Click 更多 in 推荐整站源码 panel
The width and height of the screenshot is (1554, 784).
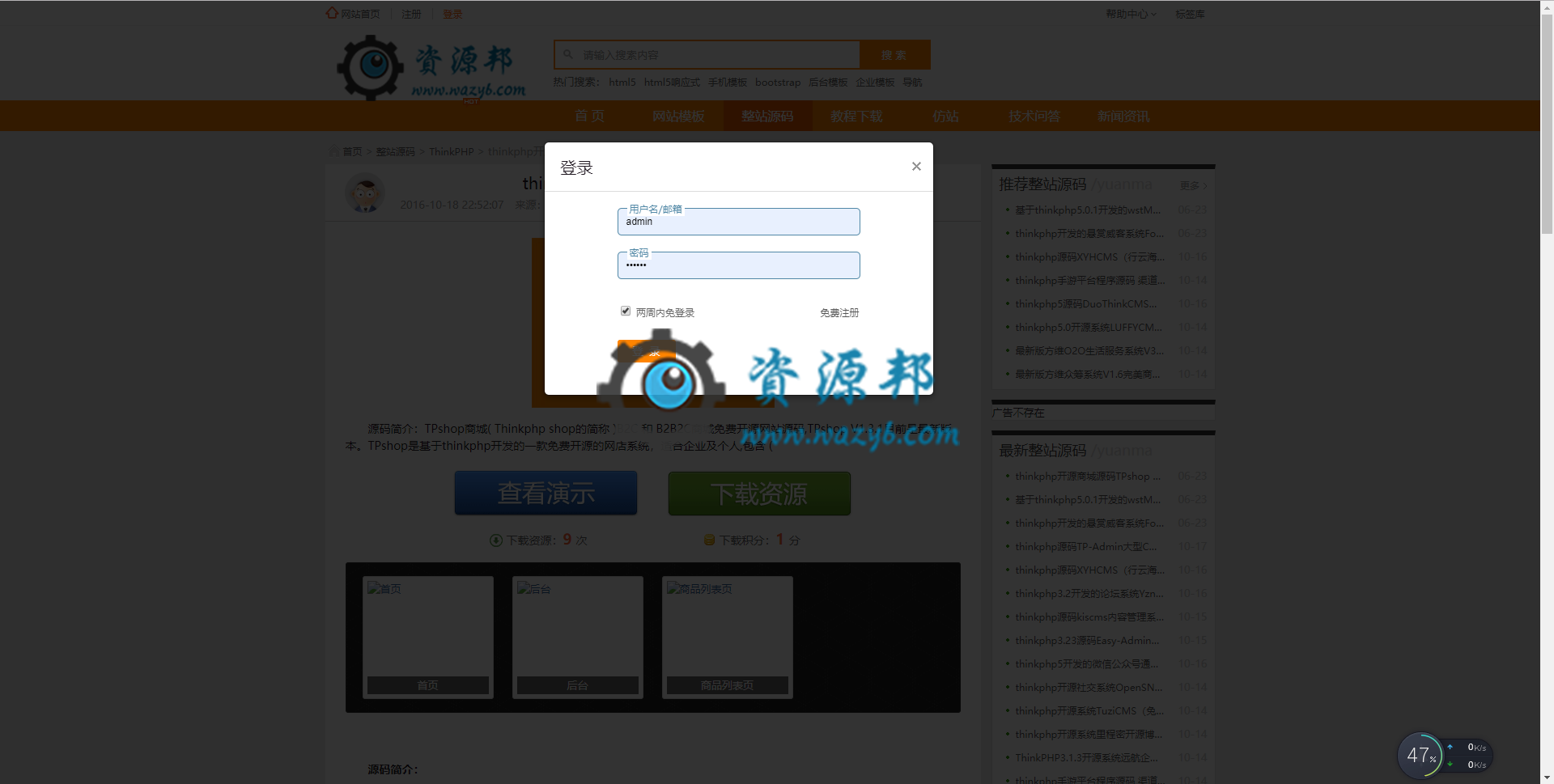pos(1193,185)
